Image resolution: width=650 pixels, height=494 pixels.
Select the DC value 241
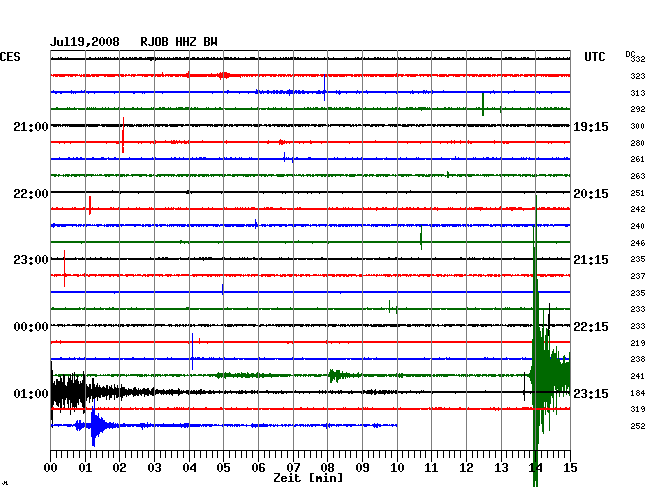click(x=638, y=376)
